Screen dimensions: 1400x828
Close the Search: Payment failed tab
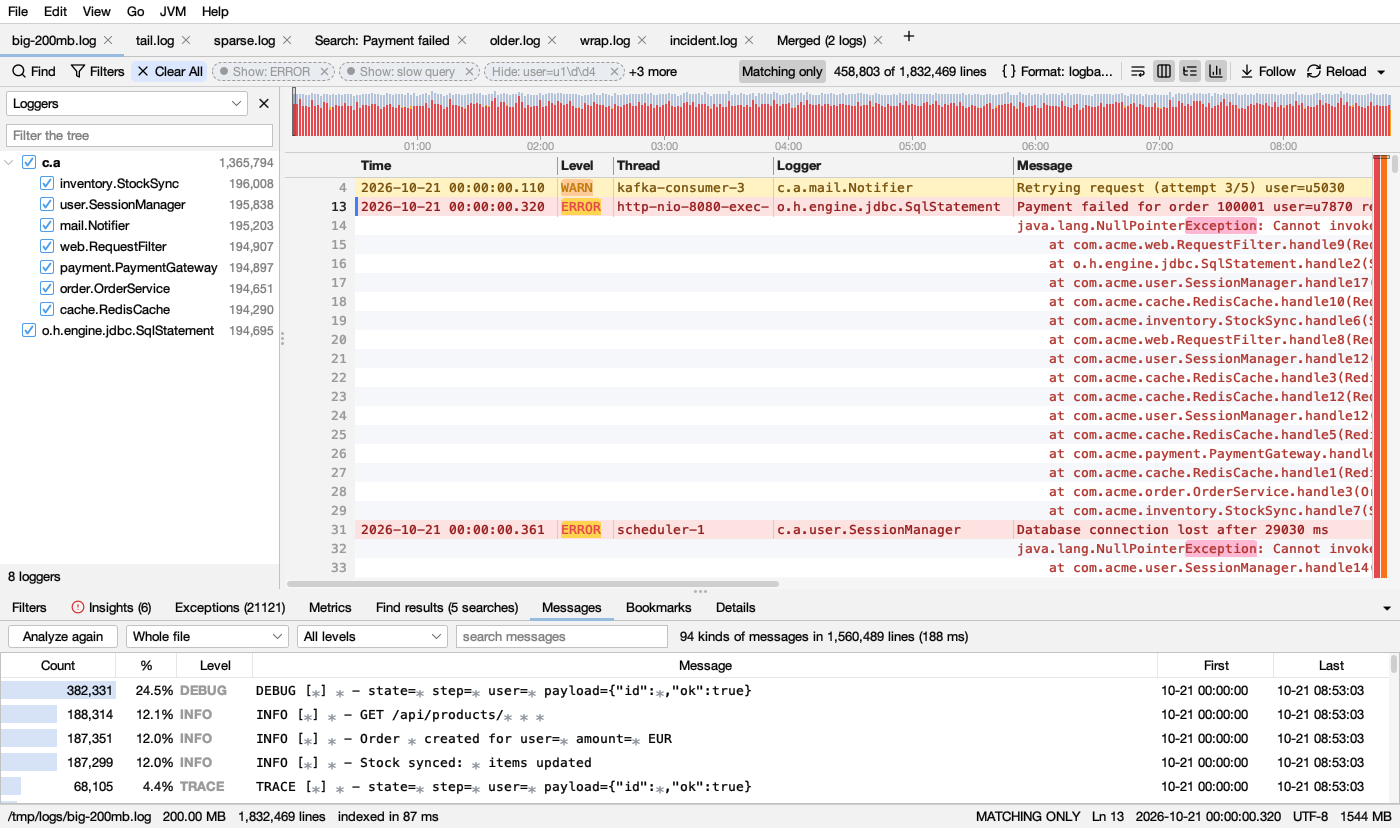pyautogui.click(x=461, y=40)
